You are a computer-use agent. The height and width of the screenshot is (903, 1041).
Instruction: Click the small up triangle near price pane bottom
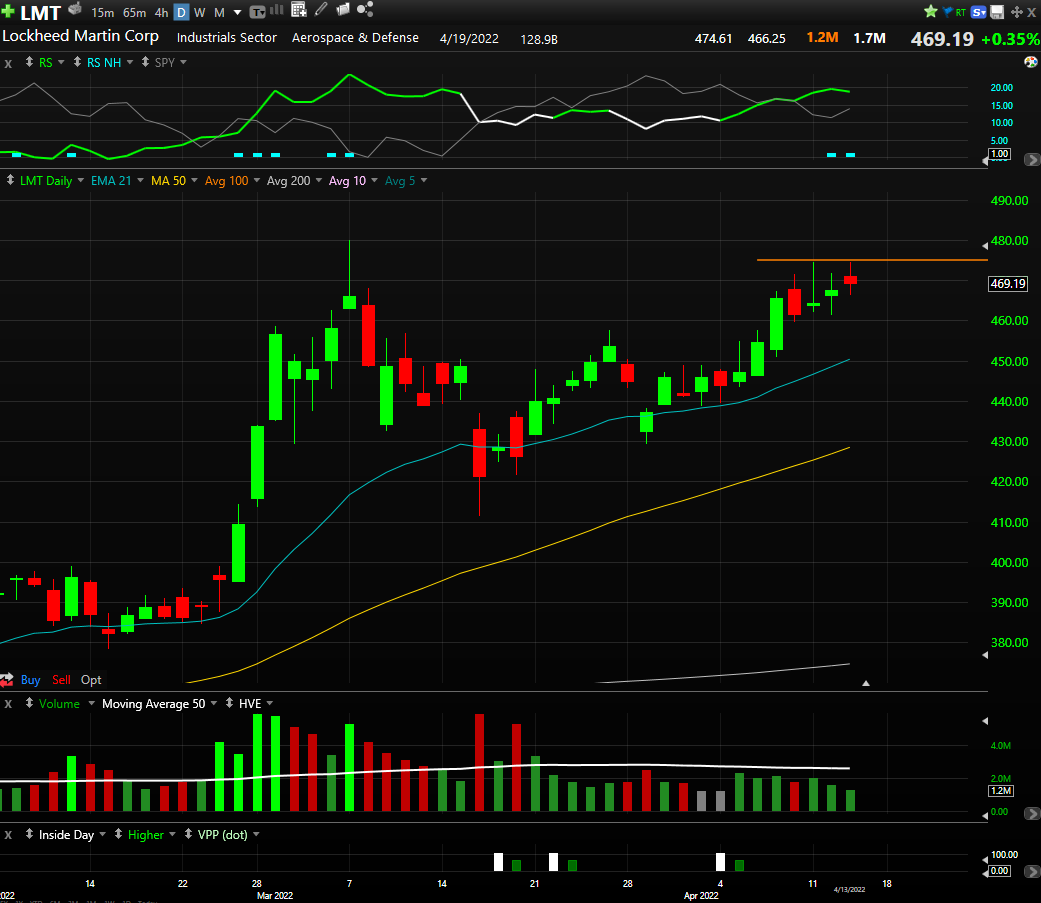(x=866, y=683)
